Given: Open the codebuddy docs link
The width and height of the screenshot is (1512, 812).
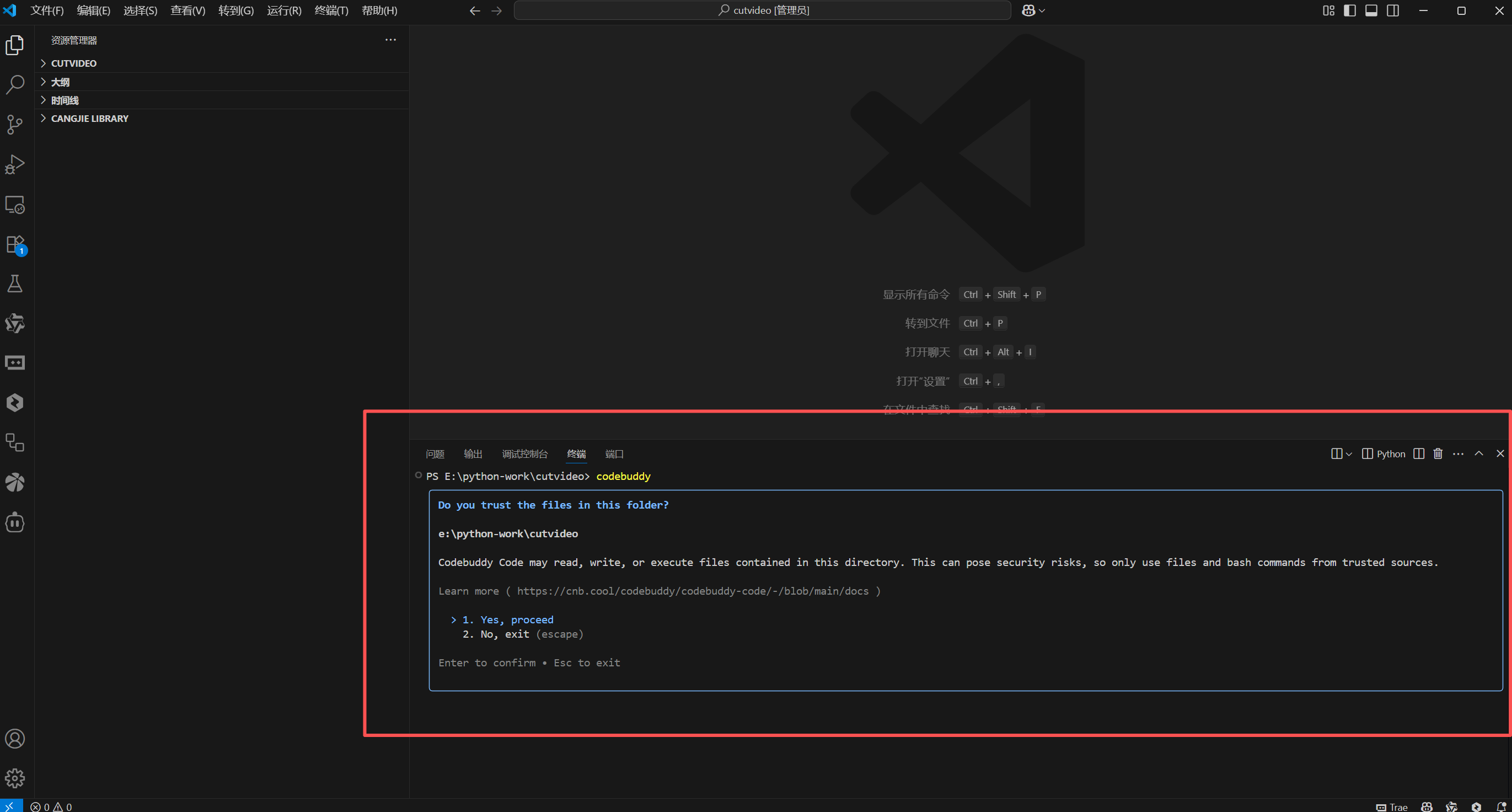Looking at the screenshot, I should [x=693, y=591].
